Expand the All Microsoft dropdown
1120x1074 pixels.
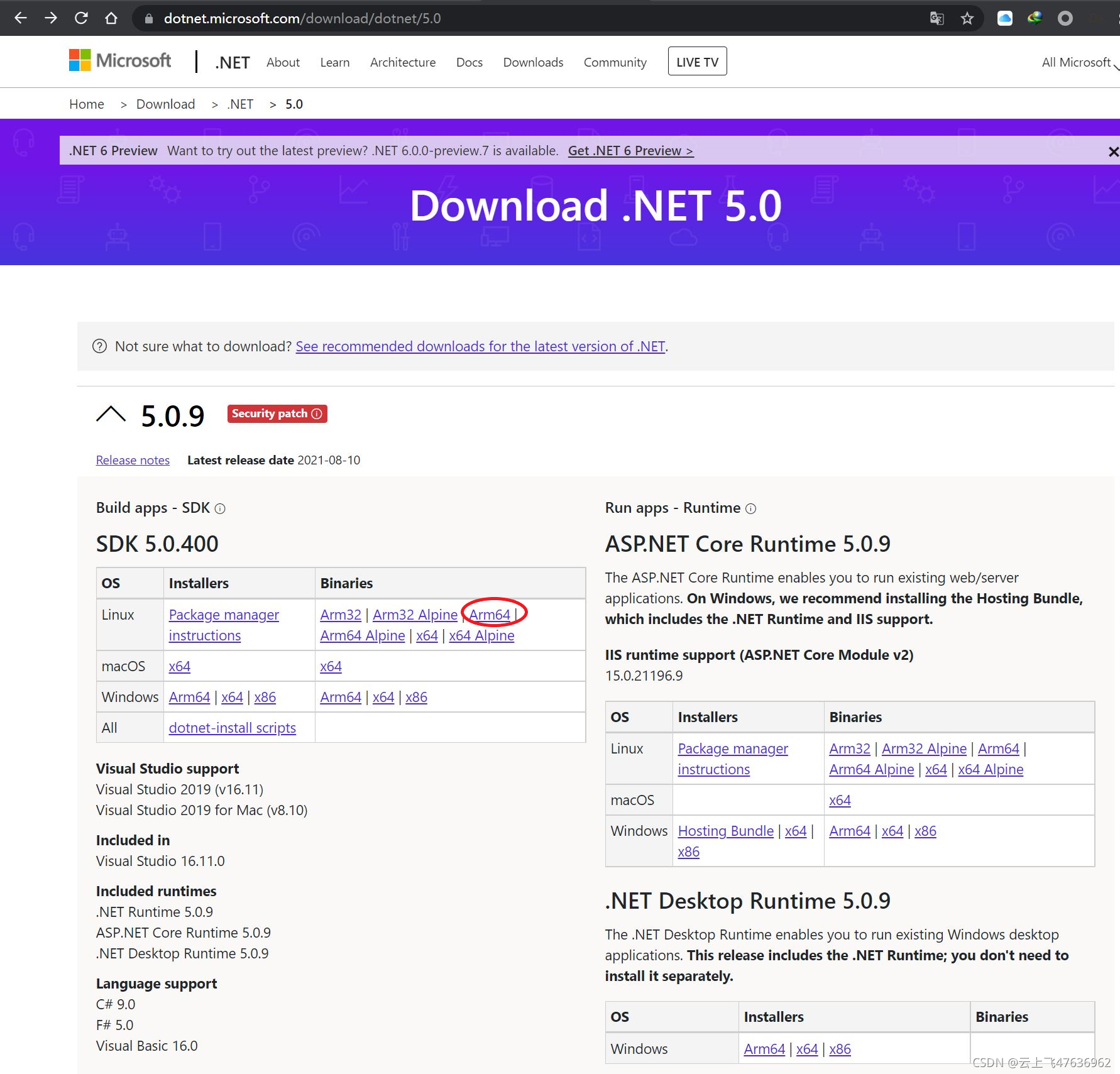click(1080, 62)
